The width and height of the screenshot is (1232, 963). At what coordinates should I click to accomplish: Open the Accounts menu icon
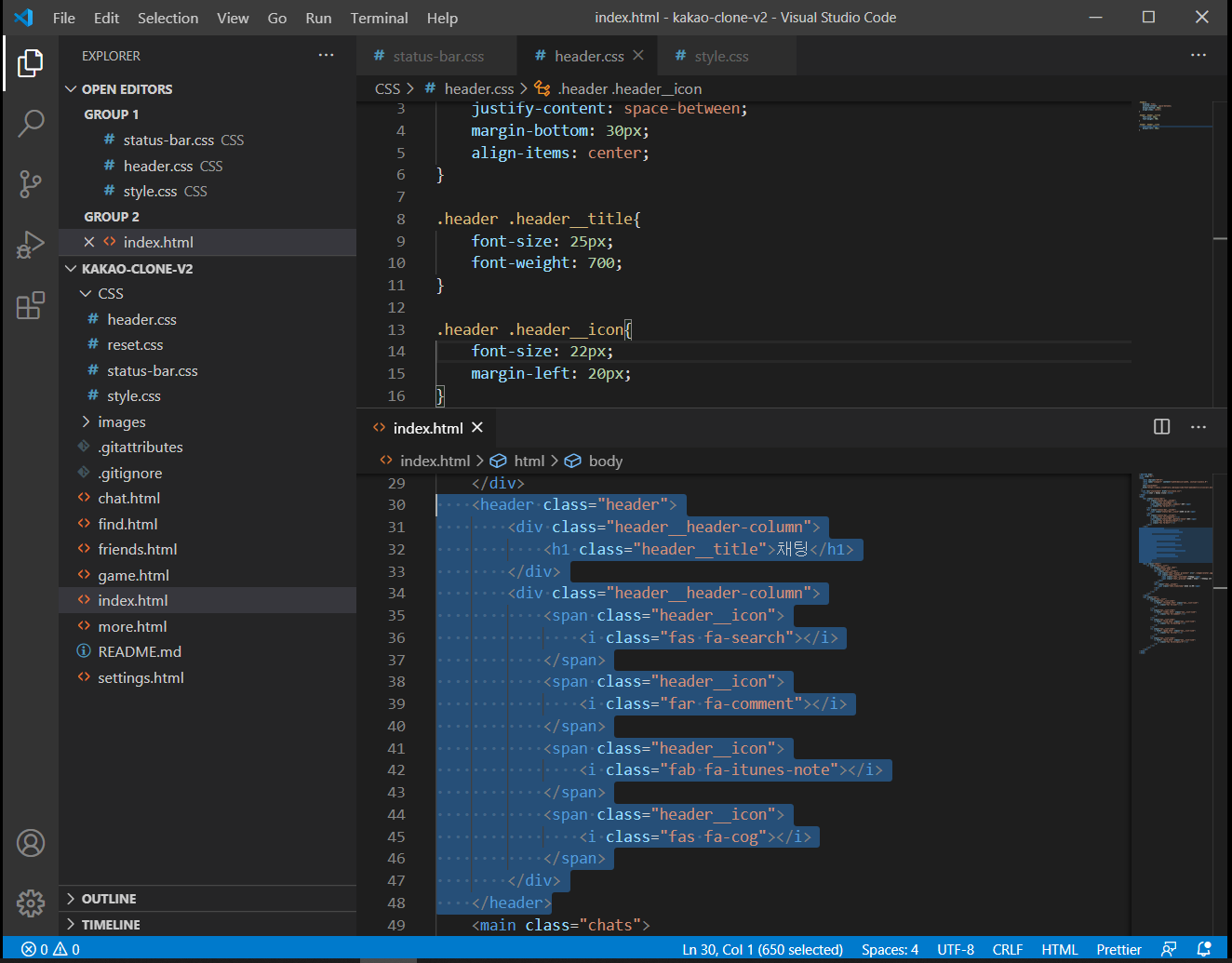point(31,843)
